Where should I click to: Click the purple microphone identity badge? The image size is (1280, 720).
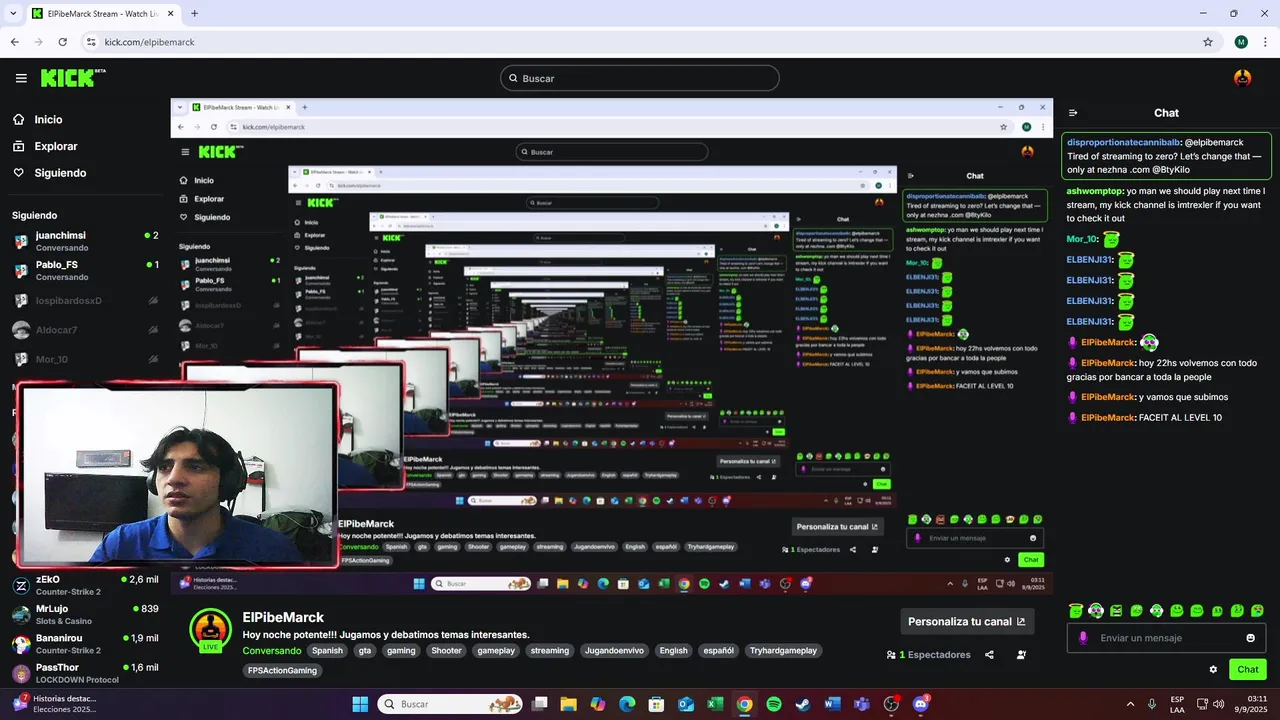click(x=1083, y=638)
